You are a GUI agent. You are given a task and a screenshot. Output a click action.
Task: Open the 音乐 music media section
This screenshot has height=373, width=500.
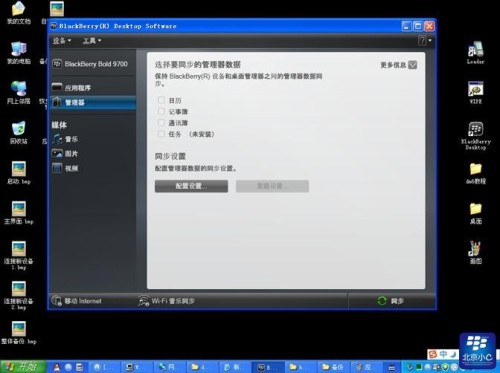pyautogui.click(x=57, y=139)
